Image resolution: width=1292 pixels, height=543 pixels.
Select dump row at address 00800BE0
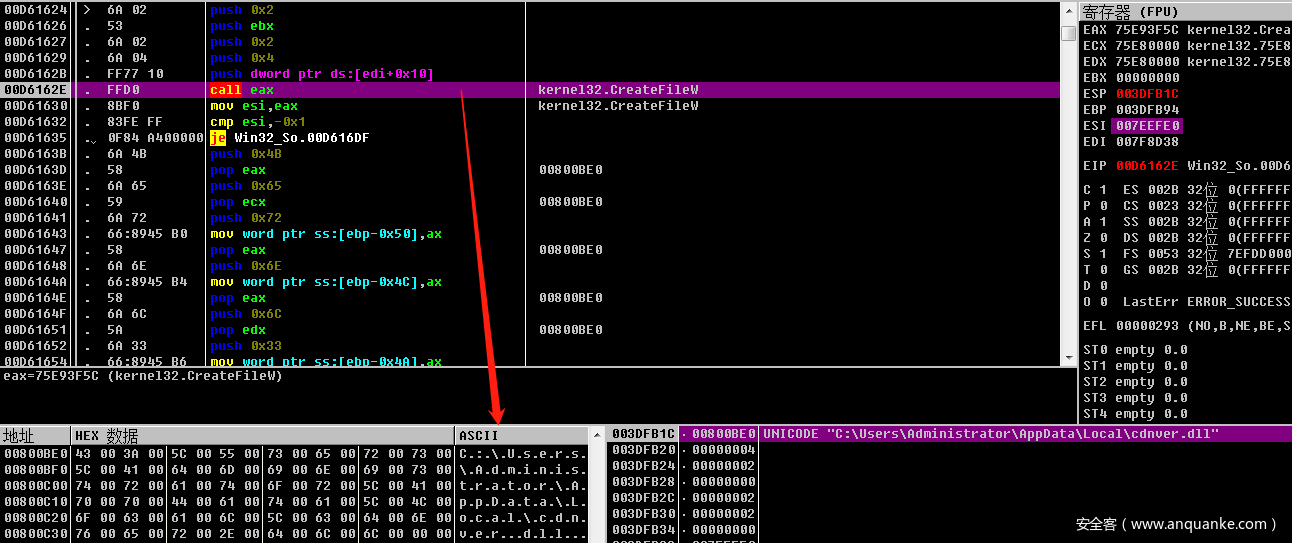pos(34,454)
